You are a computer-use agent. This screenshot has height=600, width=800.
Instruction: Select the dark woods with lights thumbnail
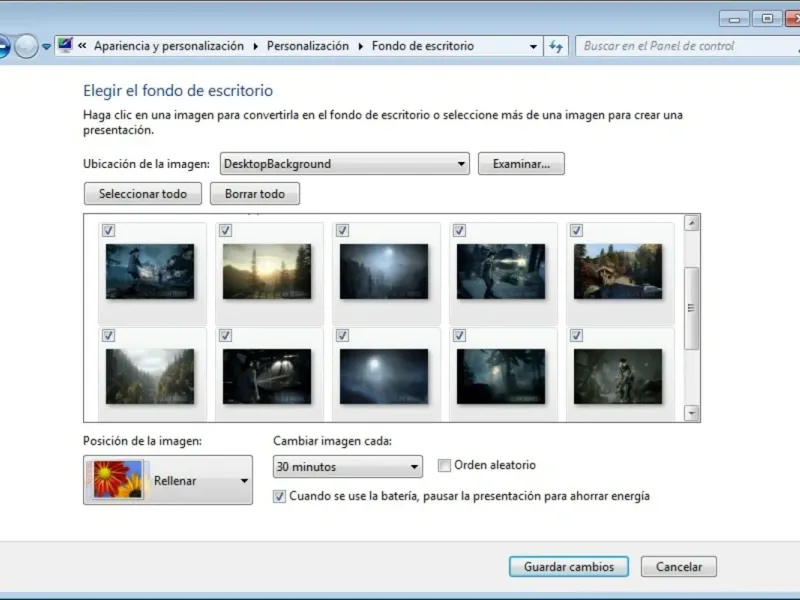[501, 377]
